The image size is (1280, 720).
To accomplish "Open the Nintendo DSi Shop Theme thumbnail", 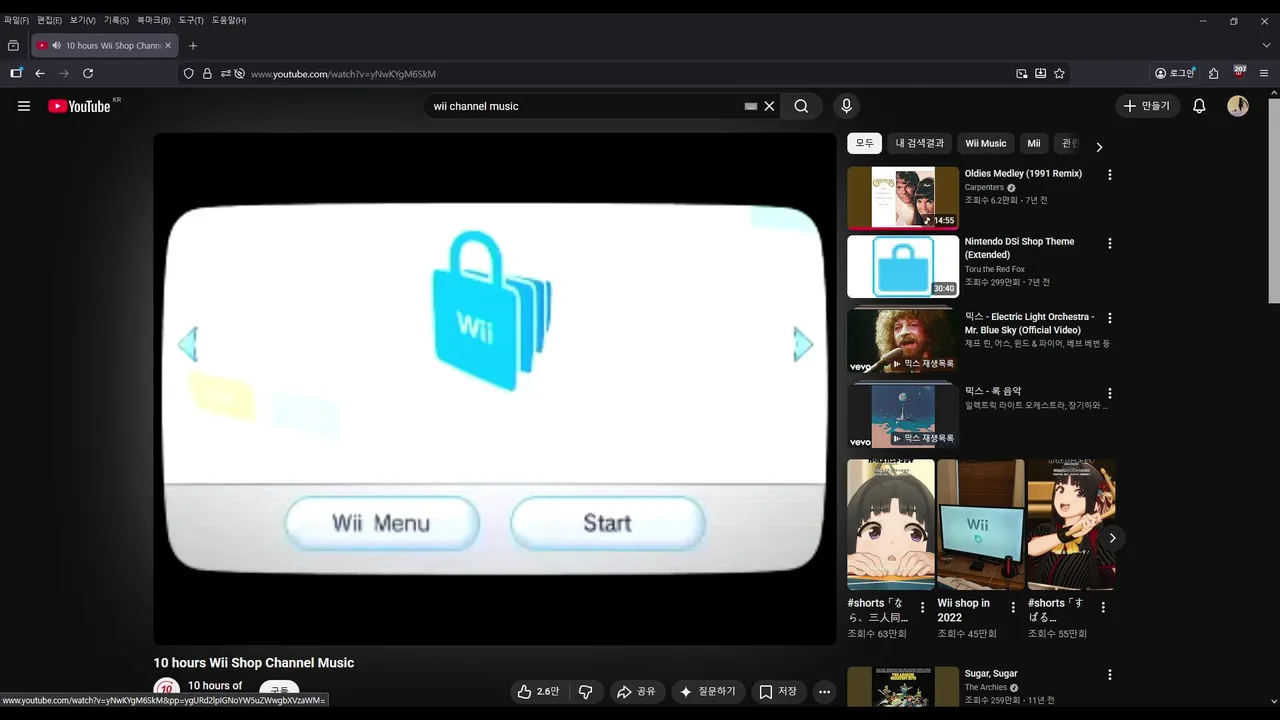I will pos(903,266).
